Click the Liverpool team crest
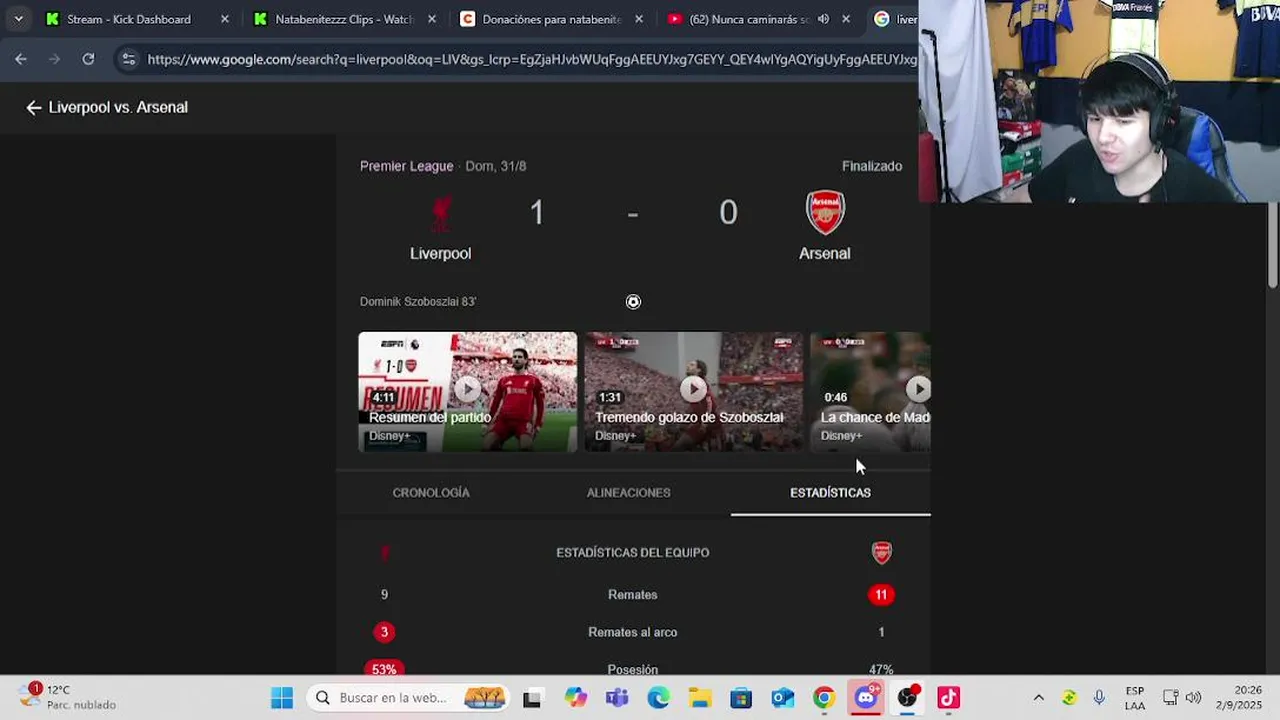The height and width of the screenshot is (720, 1280). pos(440,213)
